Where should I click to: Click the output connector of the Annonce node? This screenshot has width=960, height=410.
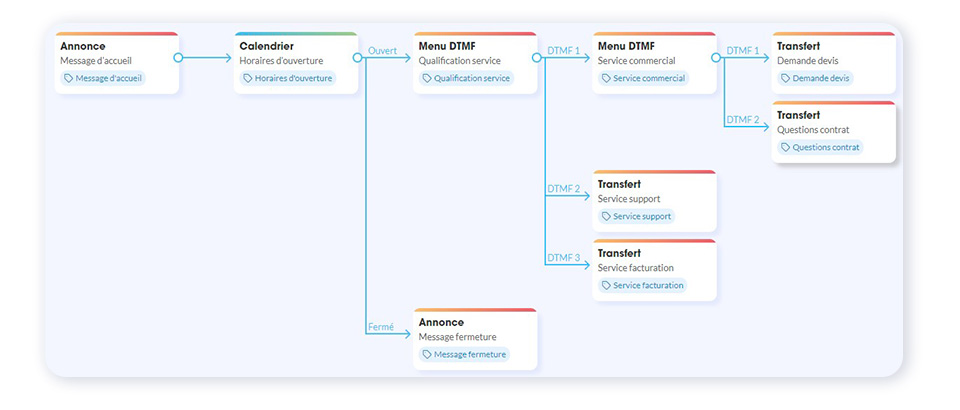pyautogui.click(x=178, y=58)
